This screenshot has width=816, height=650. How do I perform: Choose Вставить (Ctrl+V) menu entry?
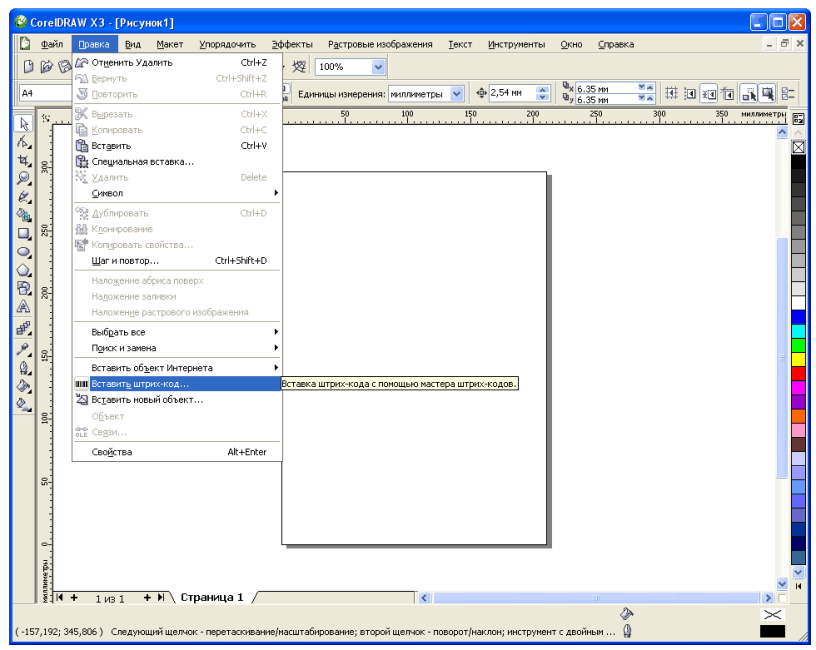coord(177,146)
